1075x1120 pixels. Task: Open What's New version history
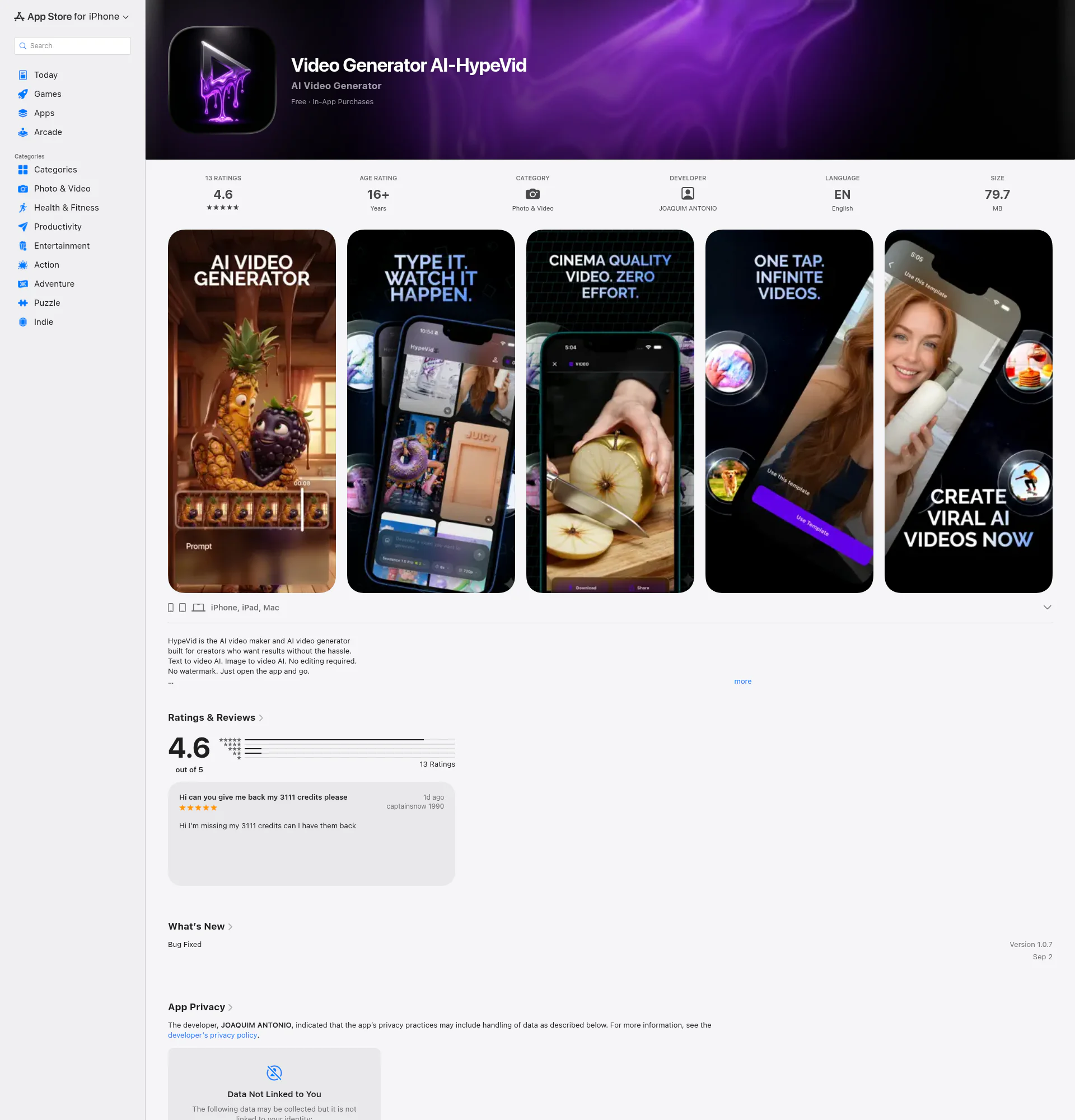200,926
